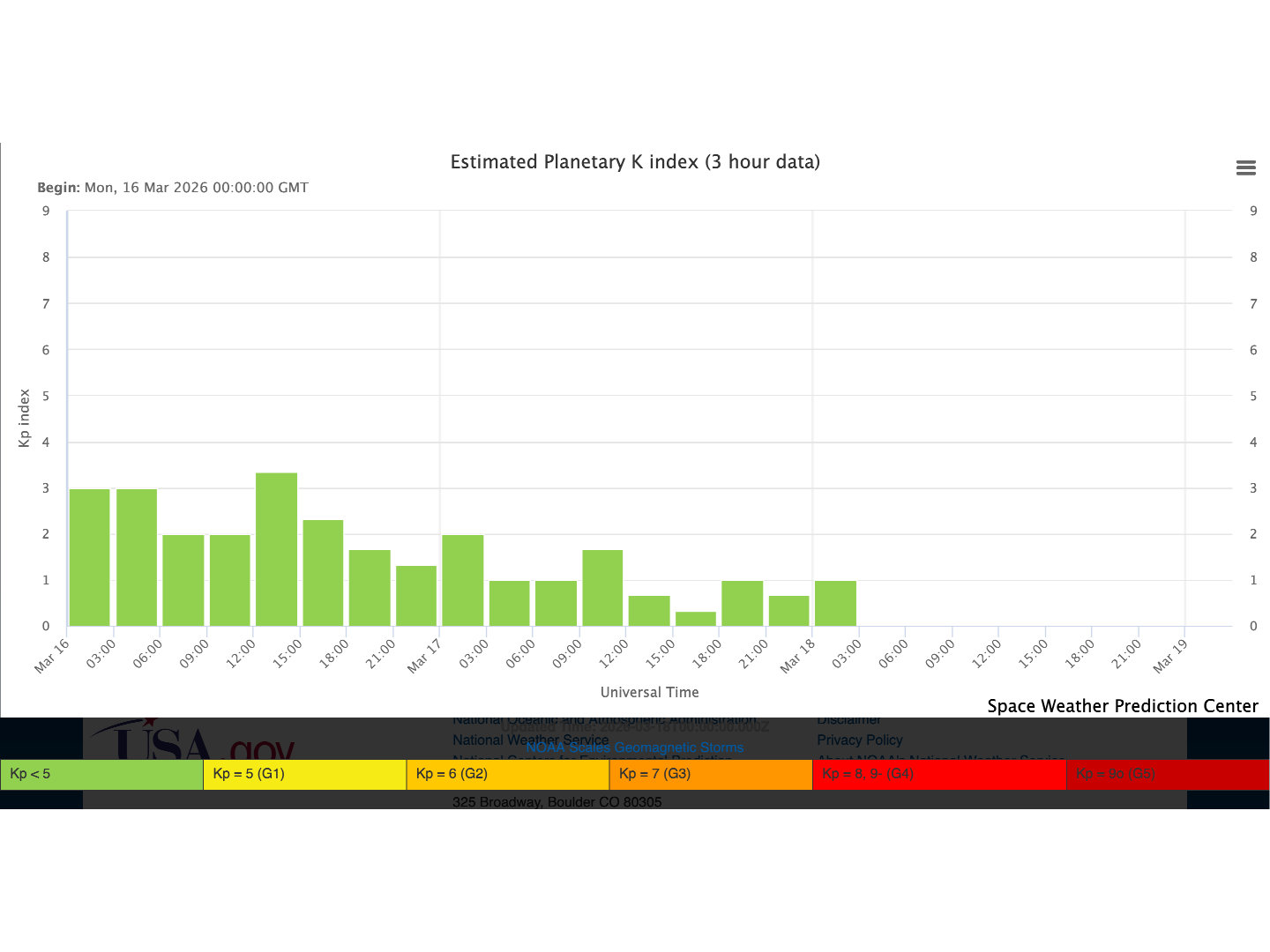Click the orange Kp = 7 (G3) legend block
The image size is (1270, 952).
point(710,774)
